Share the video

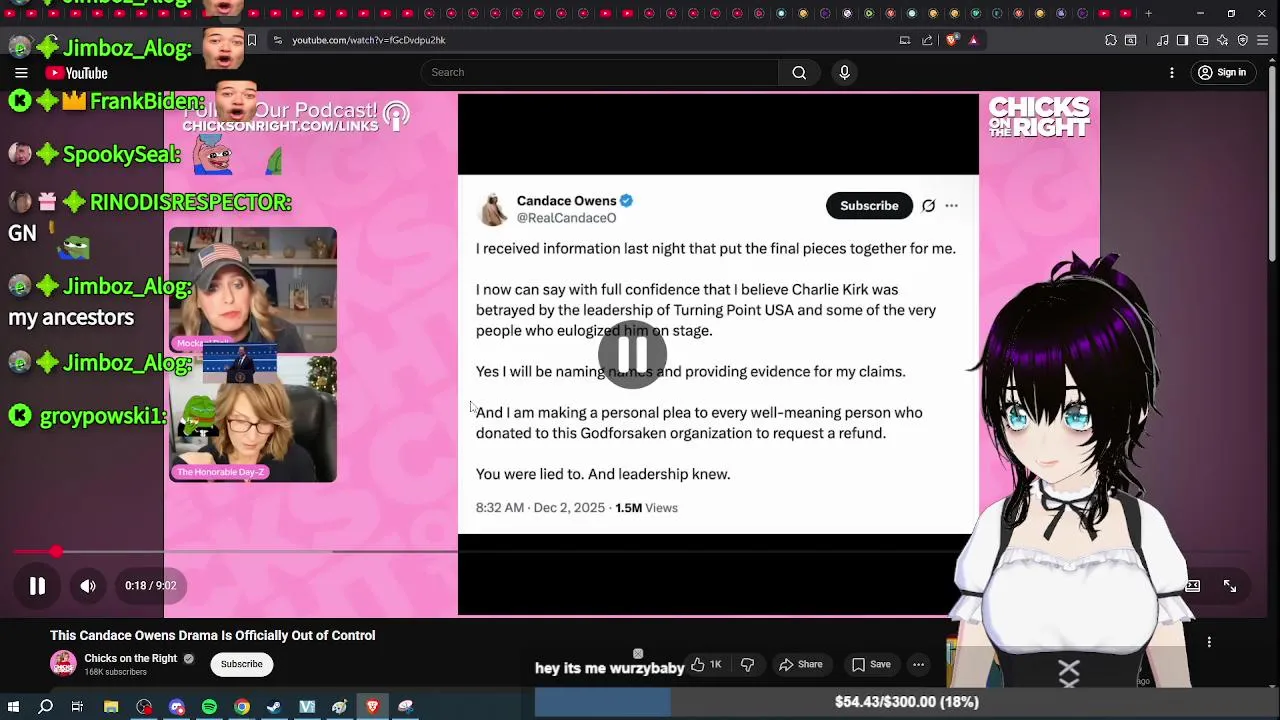(800, 664)
